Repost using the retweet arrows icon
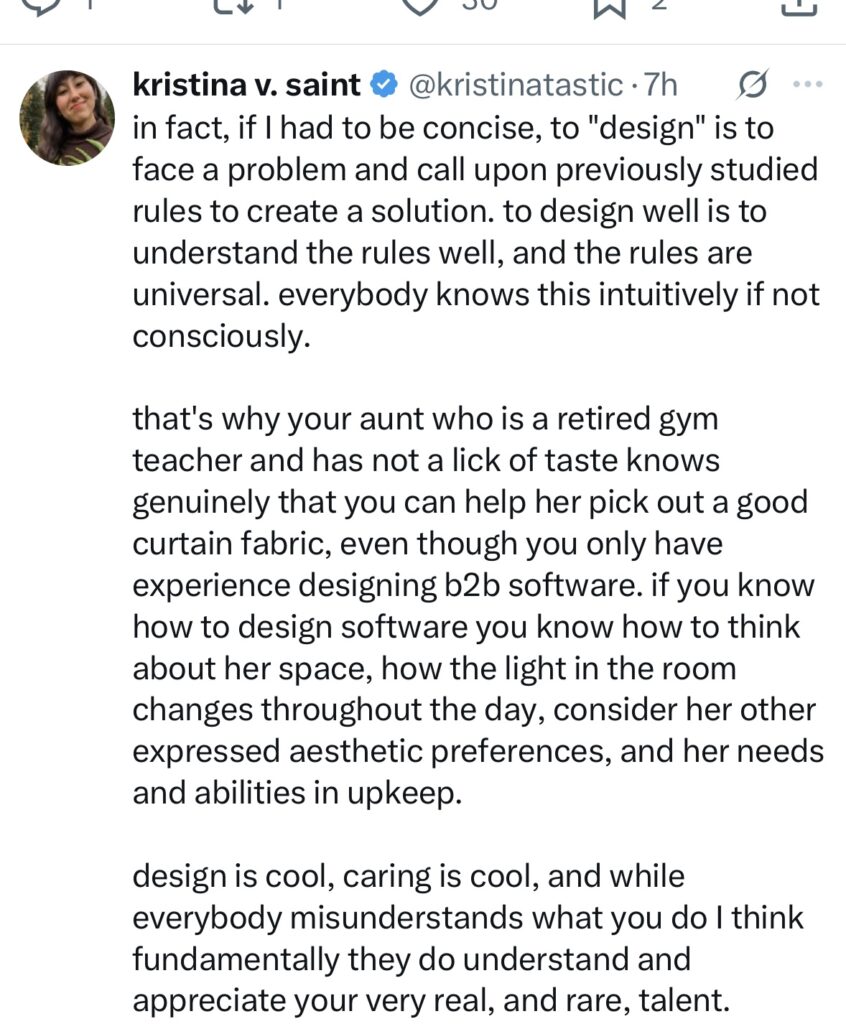 [x=231, y=5]
